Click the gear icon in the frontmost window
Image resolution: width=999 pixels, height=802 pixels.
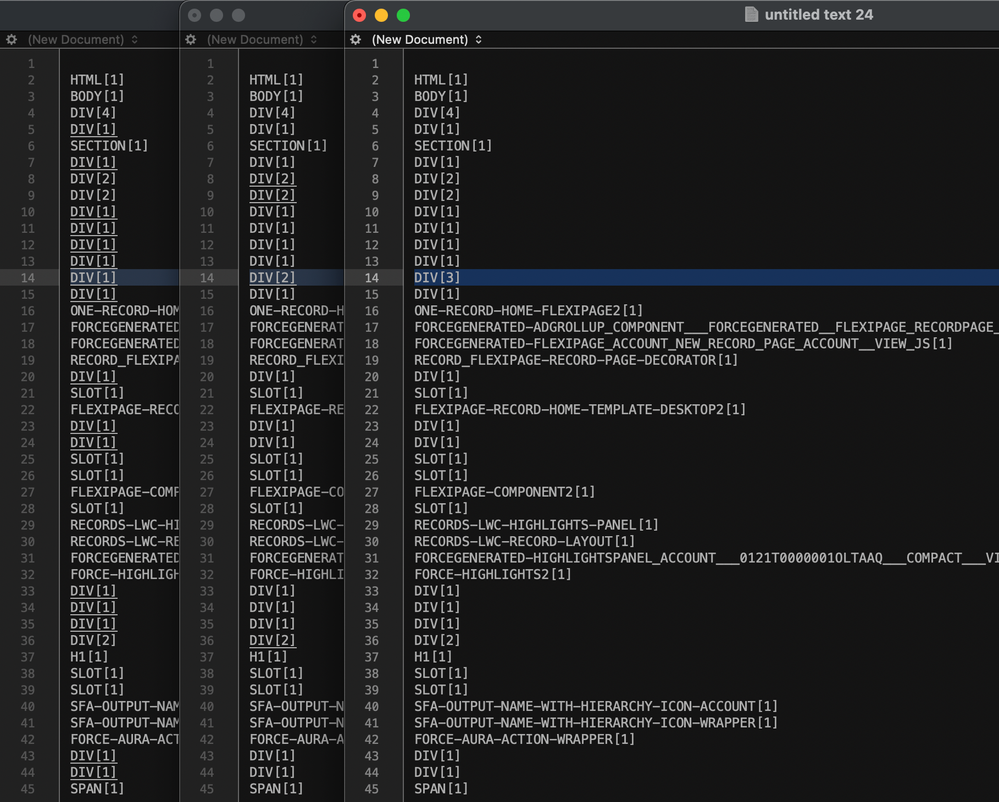[356, 40]
